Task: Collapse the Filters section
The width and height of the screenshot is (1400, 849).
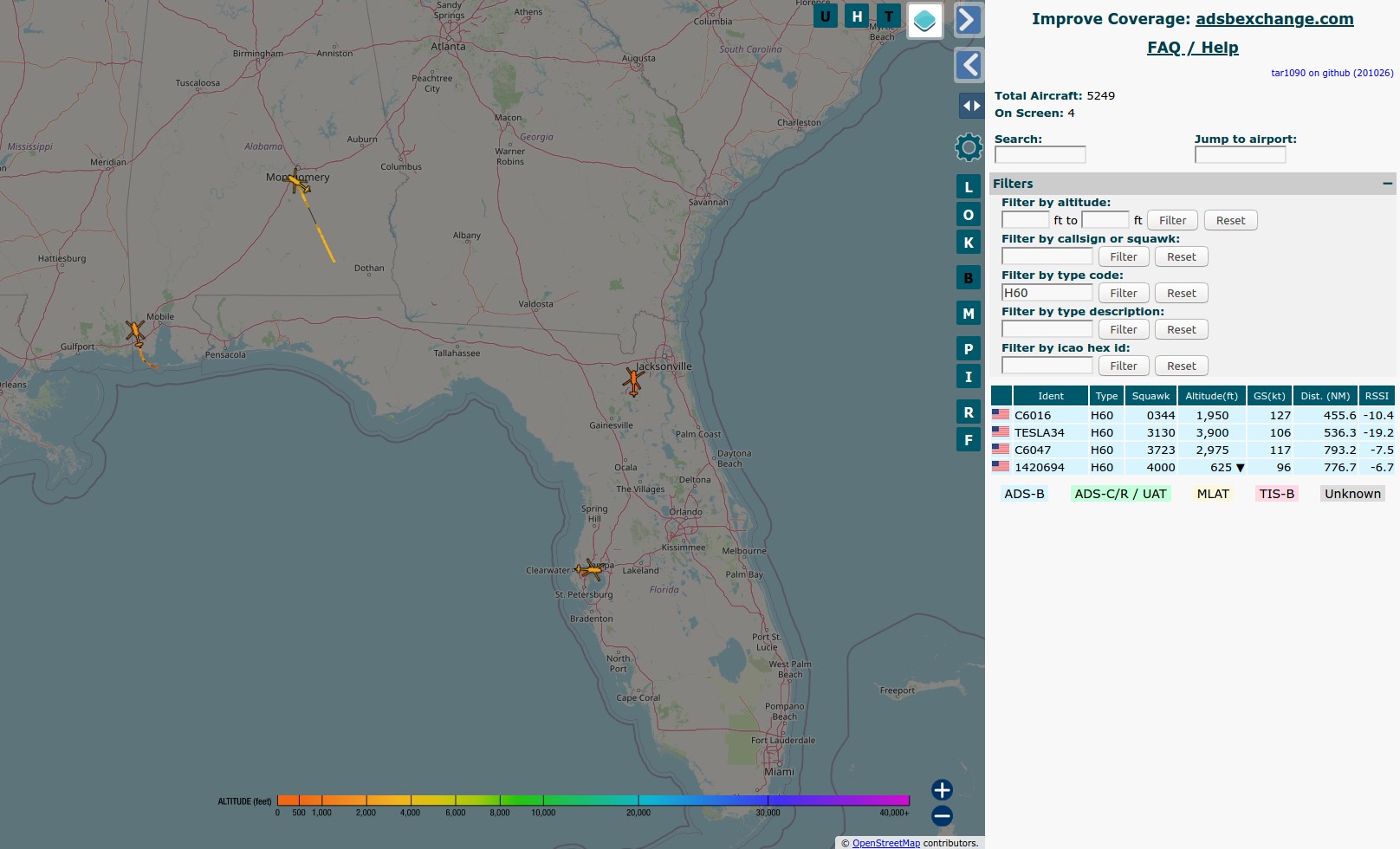Action: click(x=1387, y=184)
